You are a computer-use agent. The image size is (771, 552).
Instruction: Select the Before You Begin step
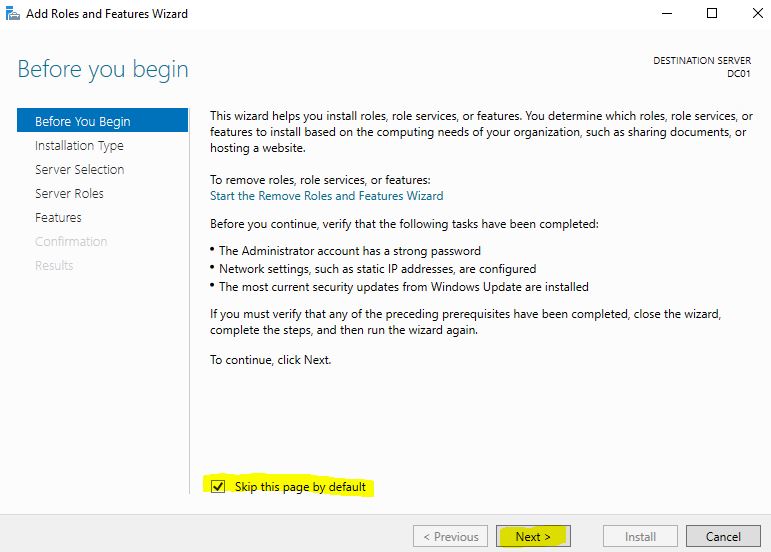[102, 120]
